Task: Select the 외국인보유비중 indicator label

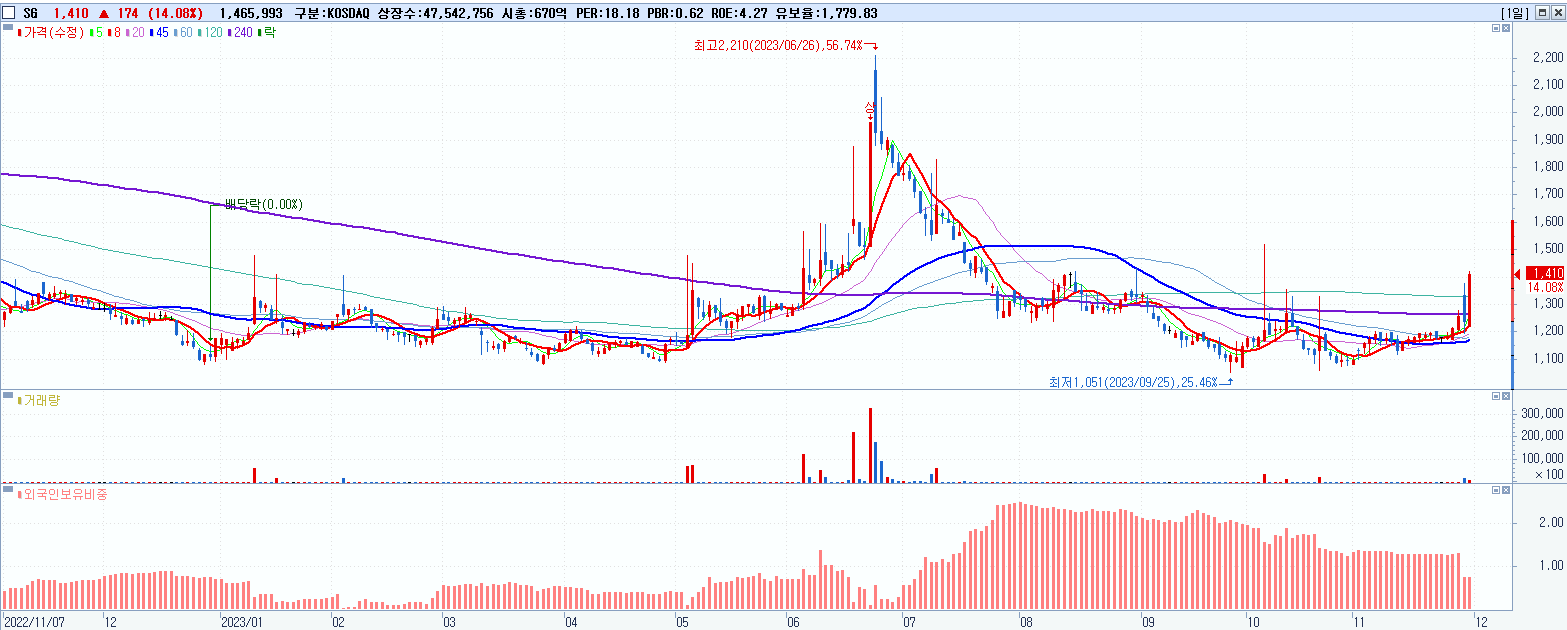Action: pos(61,493)
